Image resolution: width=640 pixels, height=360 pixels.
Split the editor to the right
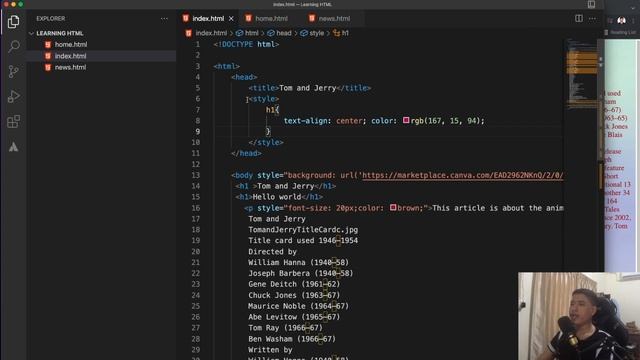click(x=579, y=18)
